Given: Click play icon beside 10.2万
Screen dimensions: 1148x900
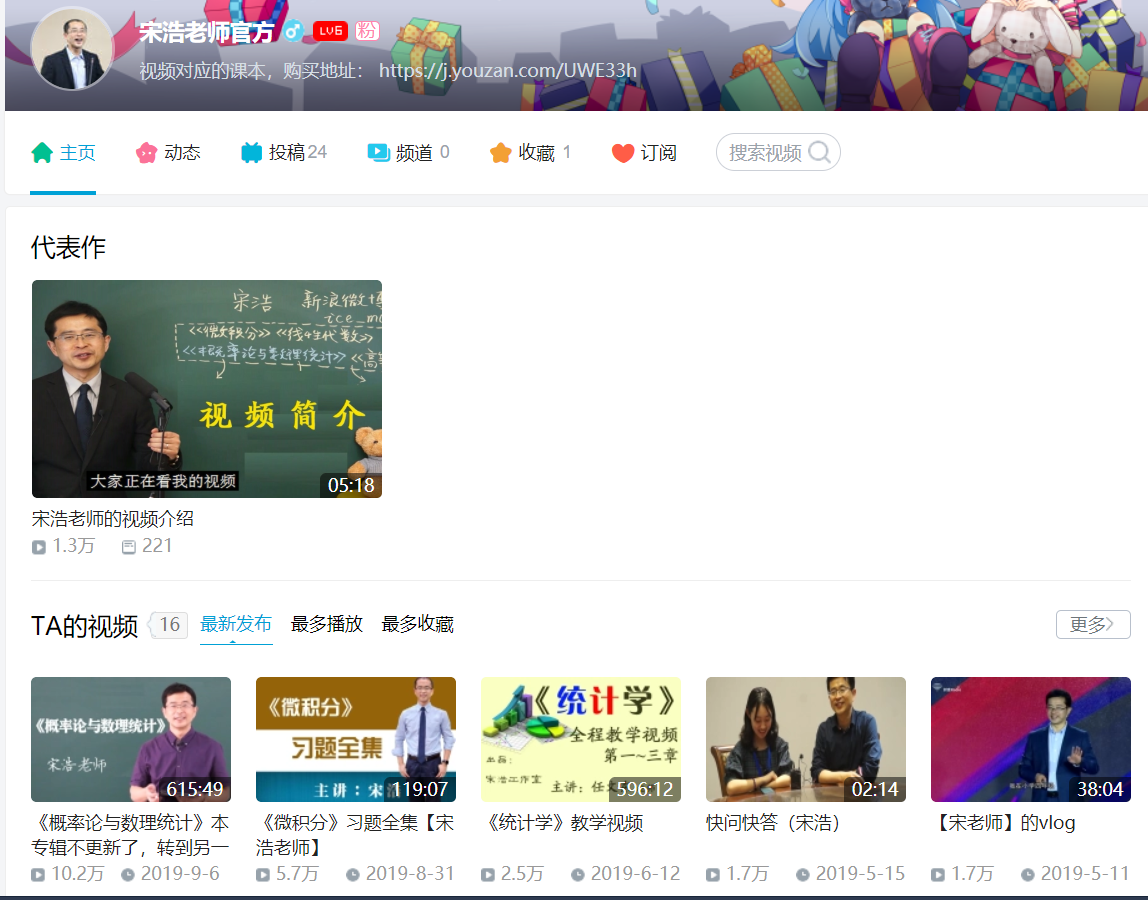Looking at the screenshot, I should pyautogui.click(x=38, y=874).
